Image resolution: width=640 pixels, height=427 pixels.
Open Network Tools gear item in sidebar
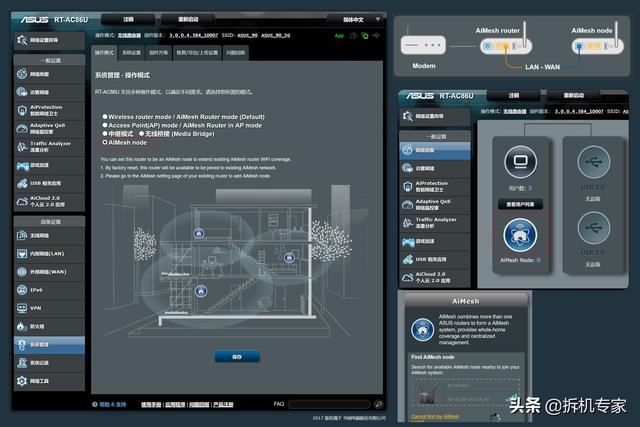[49, 381]
